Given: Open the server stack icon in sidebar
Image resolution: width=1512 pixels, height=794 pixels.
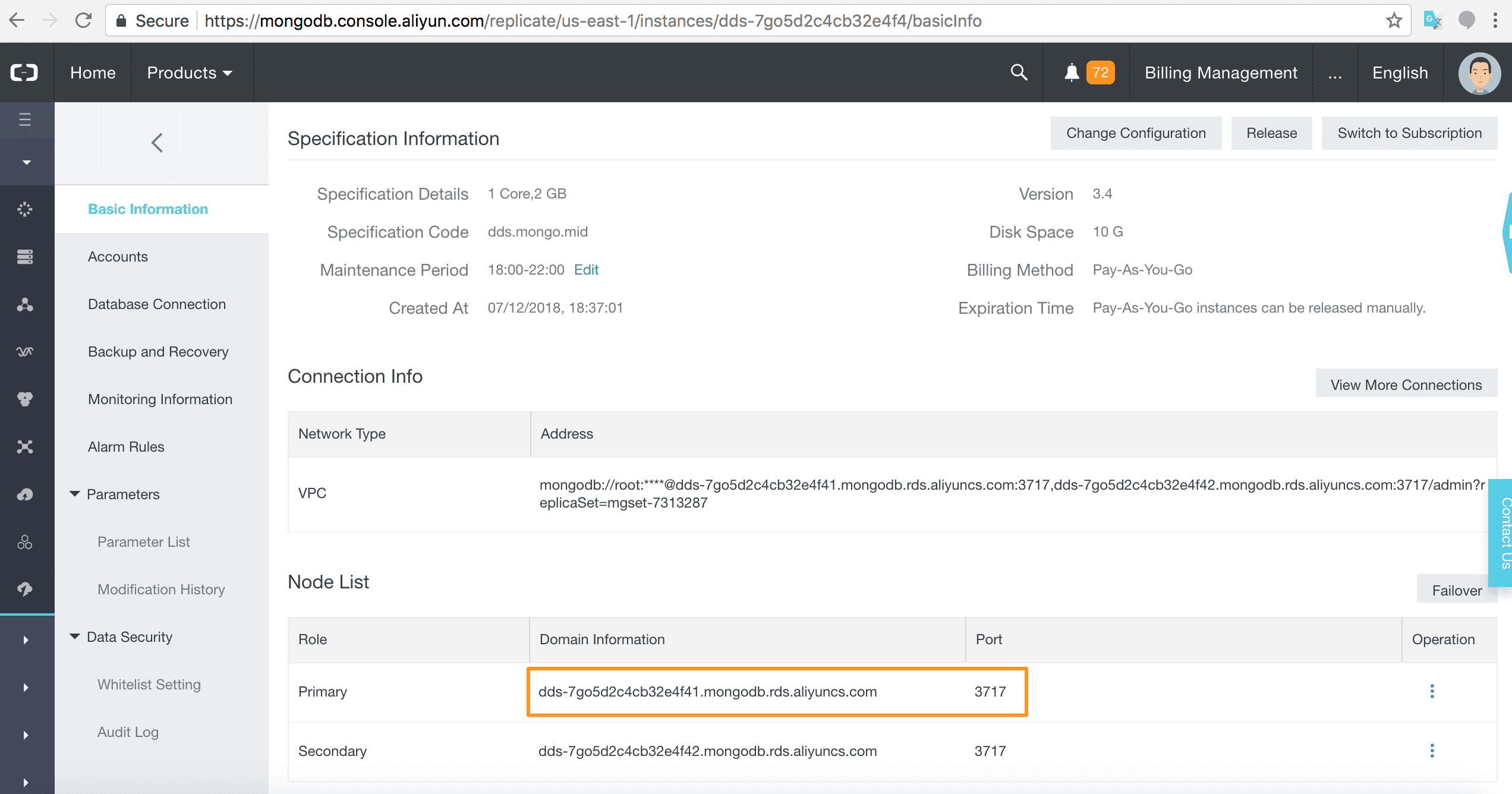Looking at the screenshot, I should [x=25, y=257].
